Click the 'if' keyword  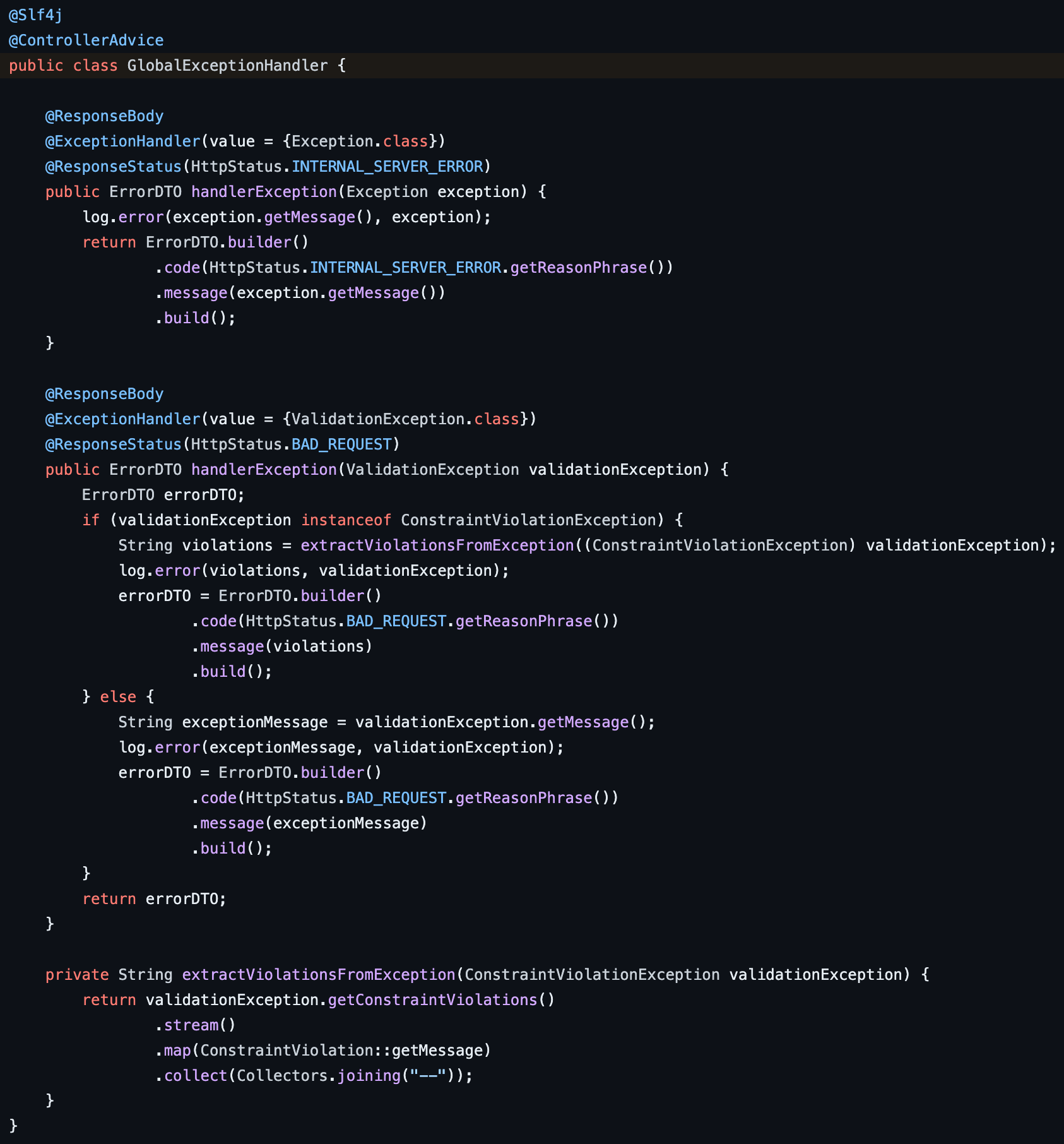(91, 520)
